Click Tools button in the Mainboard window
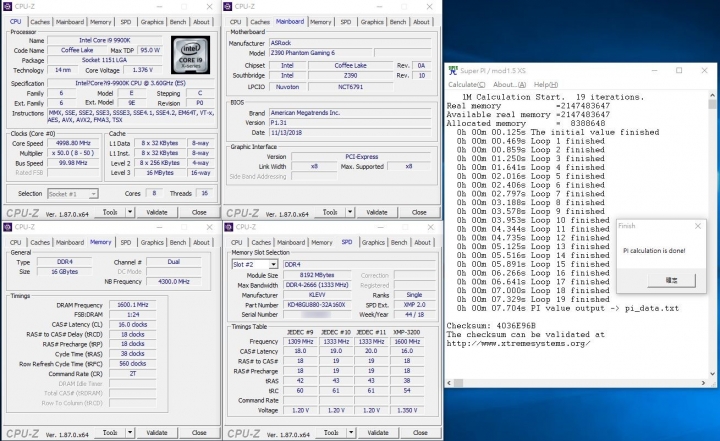The height and width of the screenshot is (441, 720). (x=330, y=212)
